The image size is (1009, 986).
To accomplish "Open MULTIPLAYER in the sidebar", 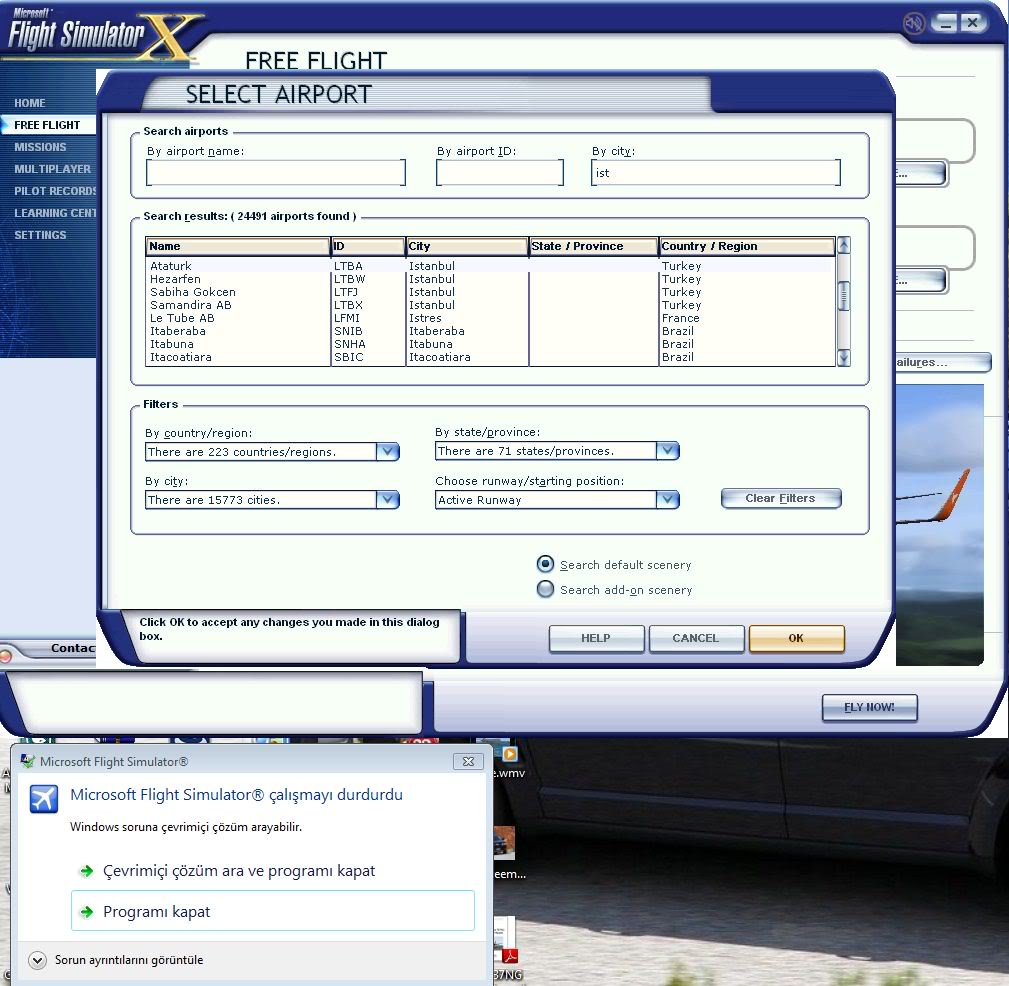I will [53, 169].
